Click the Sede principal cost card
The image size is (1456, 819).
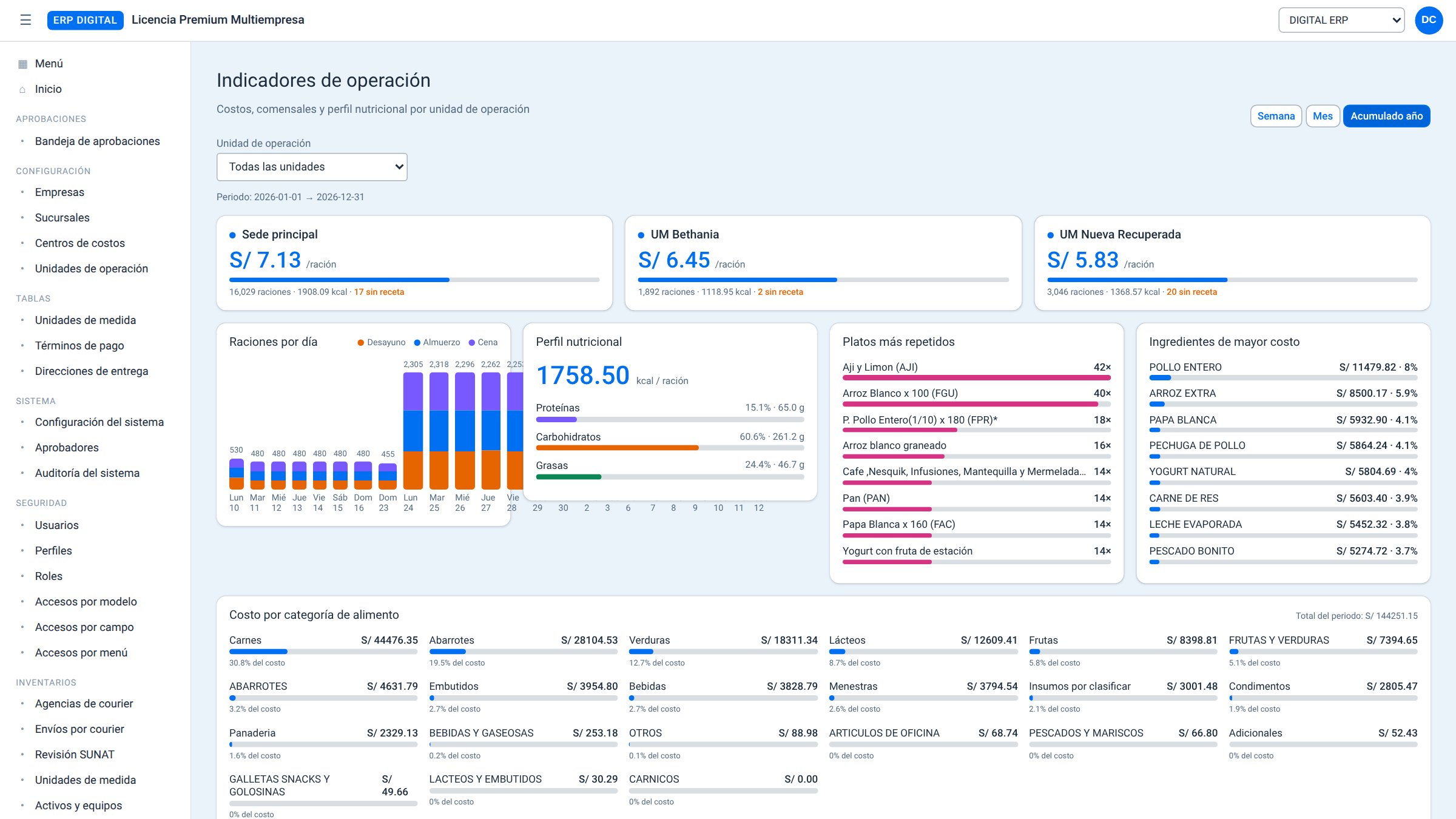tap(414, 263)
